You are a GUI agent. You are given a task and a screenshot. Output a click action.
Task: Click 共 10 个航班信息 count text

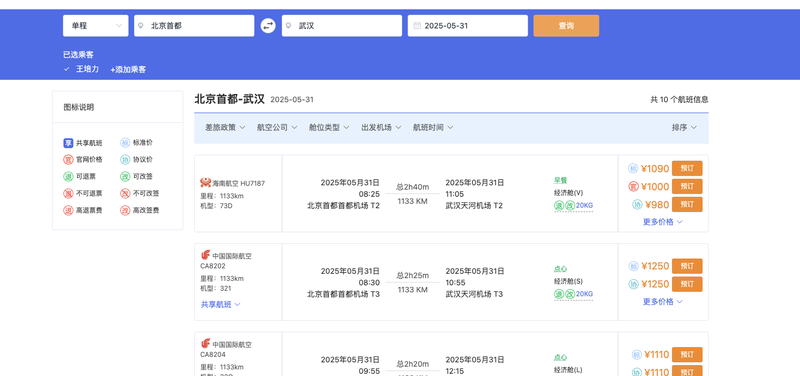click(679, 99)
